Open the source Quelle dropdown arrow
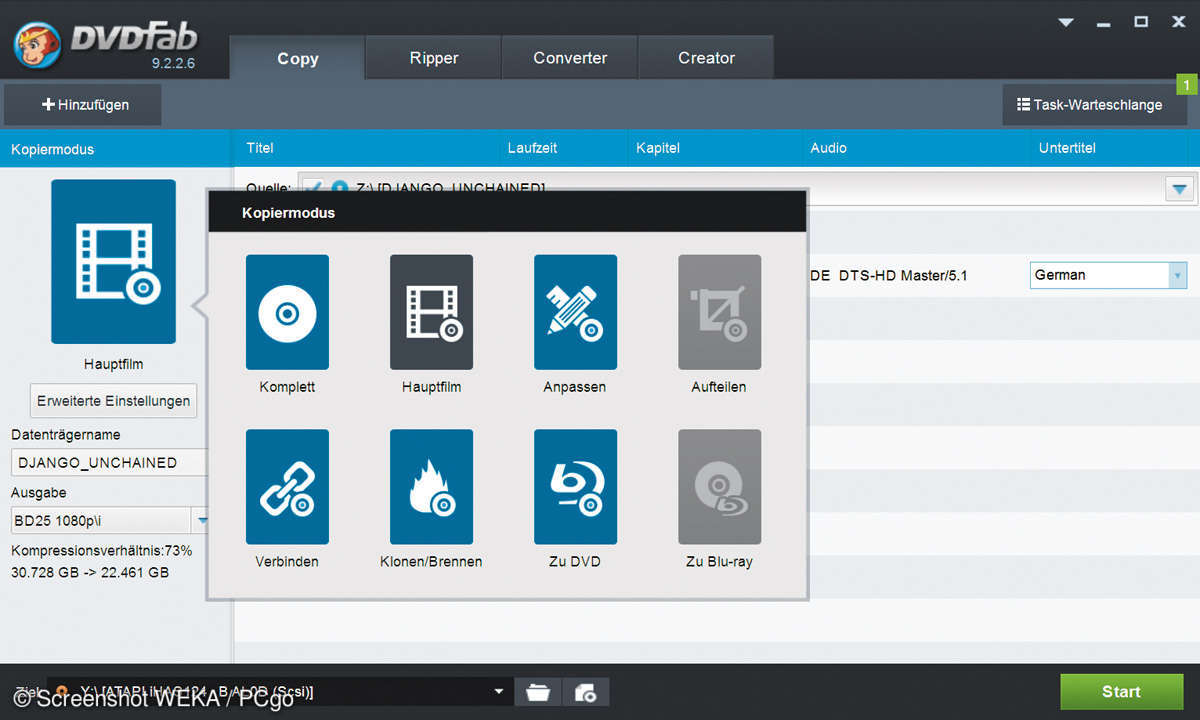Screen dimensions: 1200x720 click(1181, 188)
